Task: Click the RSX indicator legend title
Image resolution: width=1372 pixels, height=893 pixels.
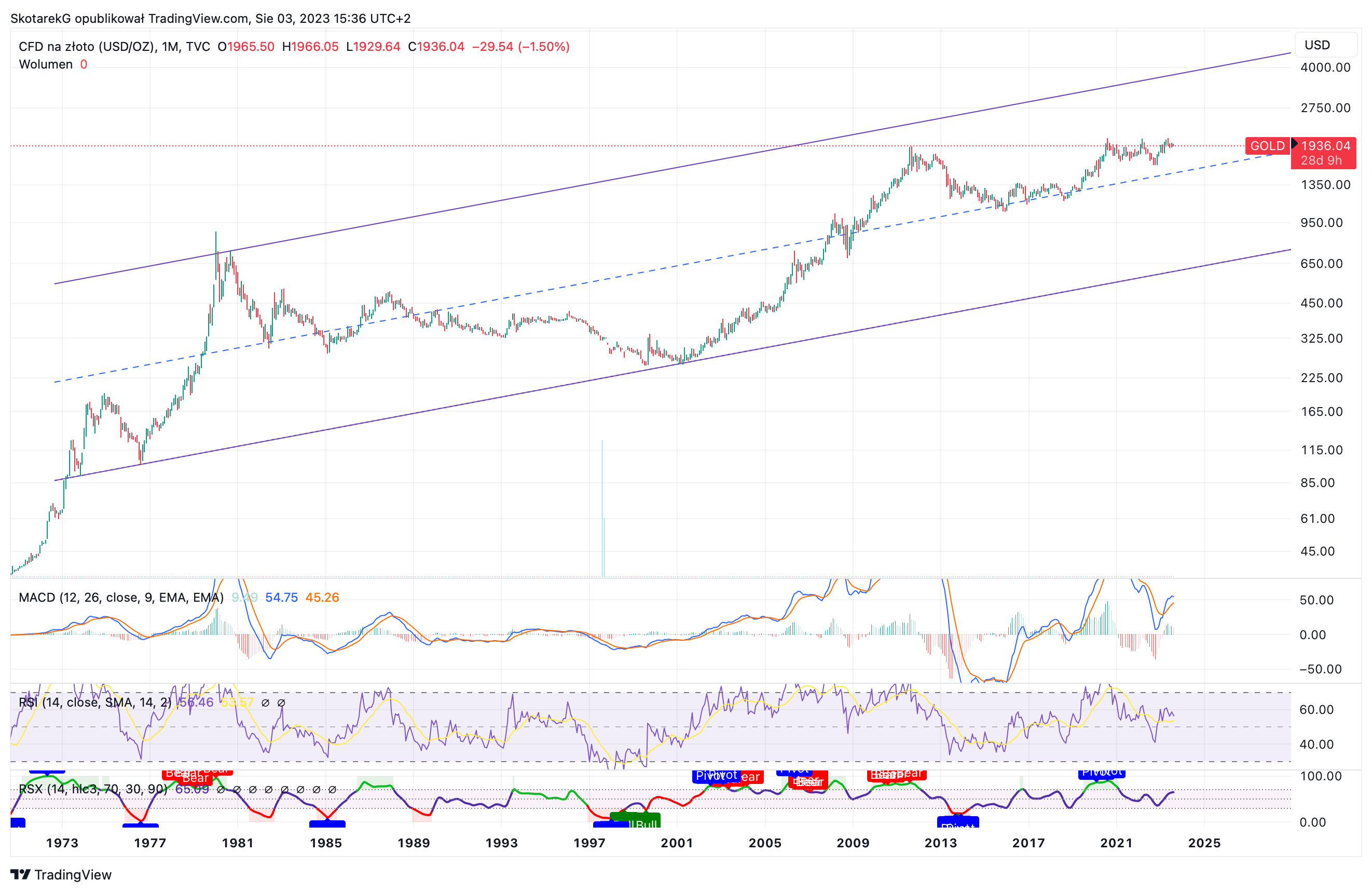Action: [x=93, y=789]
